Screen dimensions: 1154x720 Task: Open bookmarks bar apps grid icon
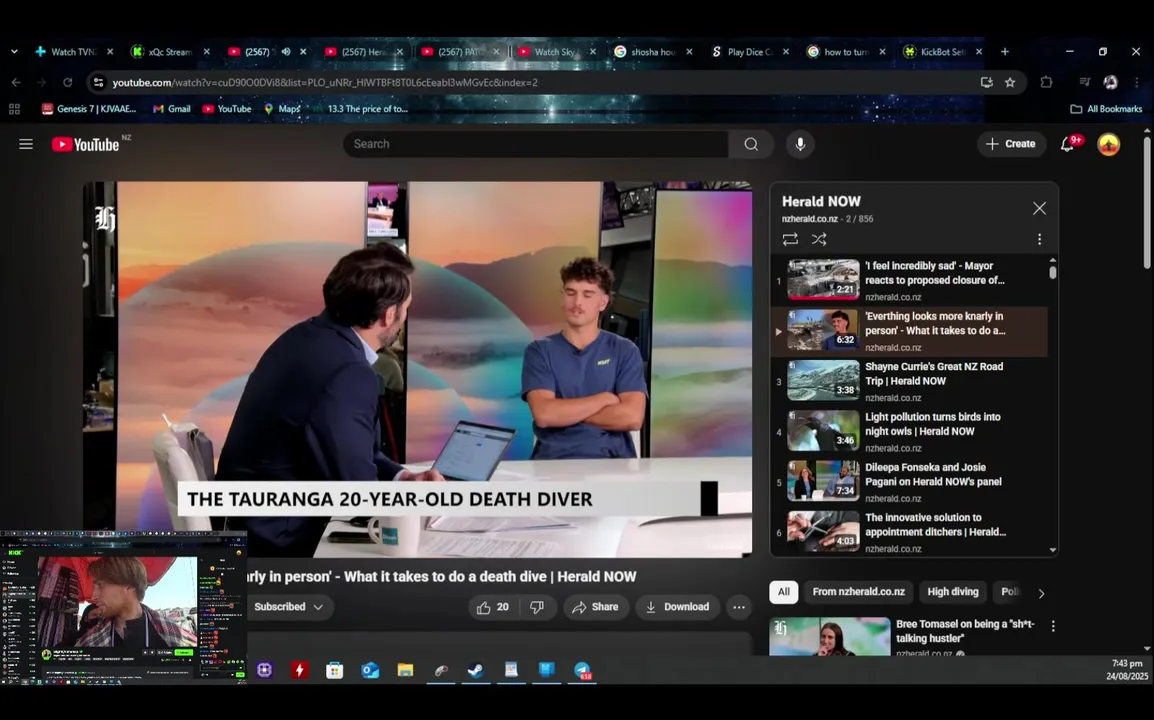pos(14,109)
